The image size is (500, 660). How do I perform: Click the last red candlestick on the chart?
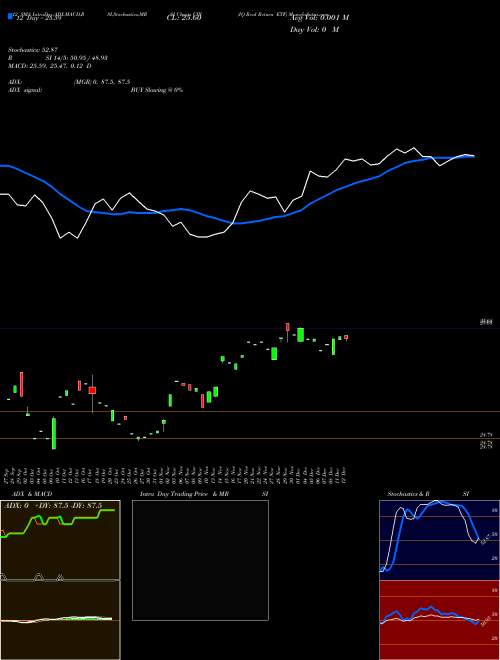[x=346, y=337]
